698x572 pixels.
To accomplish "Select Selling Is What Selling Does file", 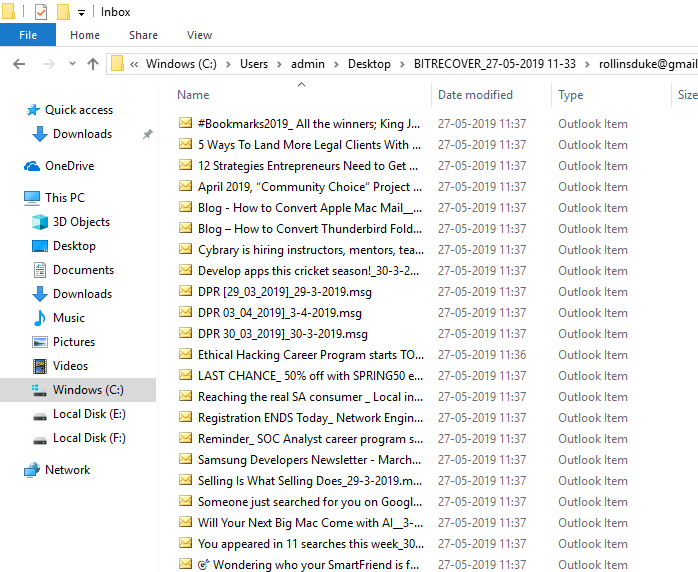I will point(310,481).
